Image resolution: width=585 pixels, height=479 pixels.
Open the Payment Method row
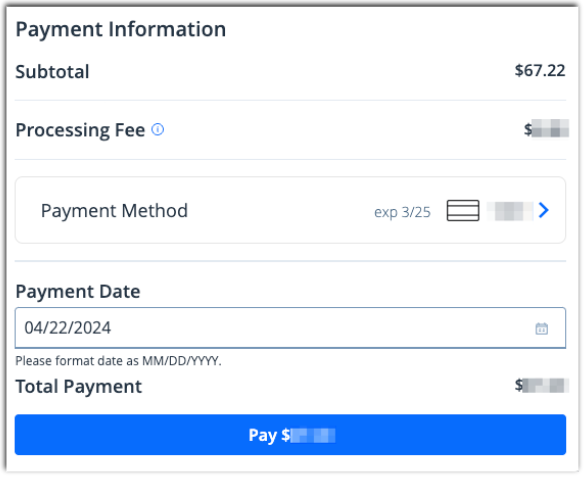point(290,210)
